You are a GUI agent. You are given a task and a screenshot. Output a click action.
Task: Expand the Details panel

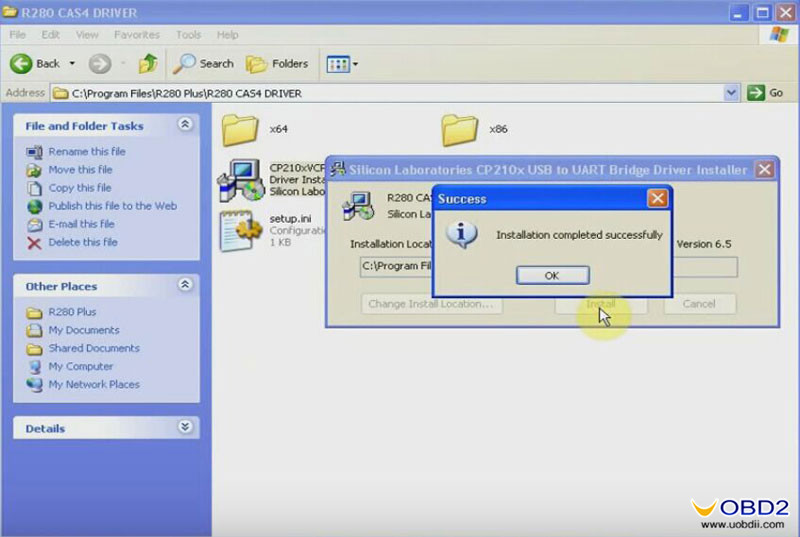click(x=185, y=426)
